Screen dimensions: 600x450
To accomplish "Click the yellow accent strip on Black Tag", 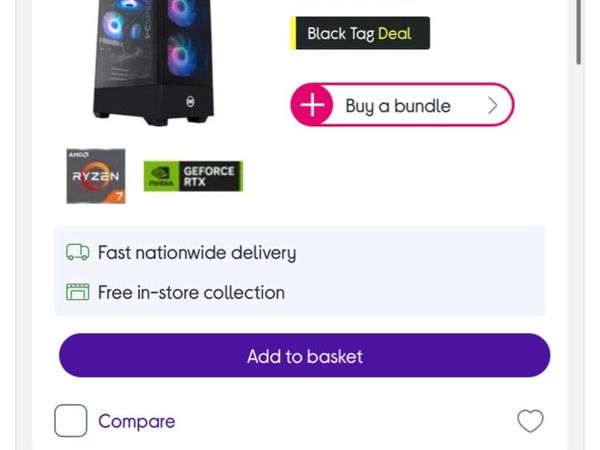I will (293, 33).
